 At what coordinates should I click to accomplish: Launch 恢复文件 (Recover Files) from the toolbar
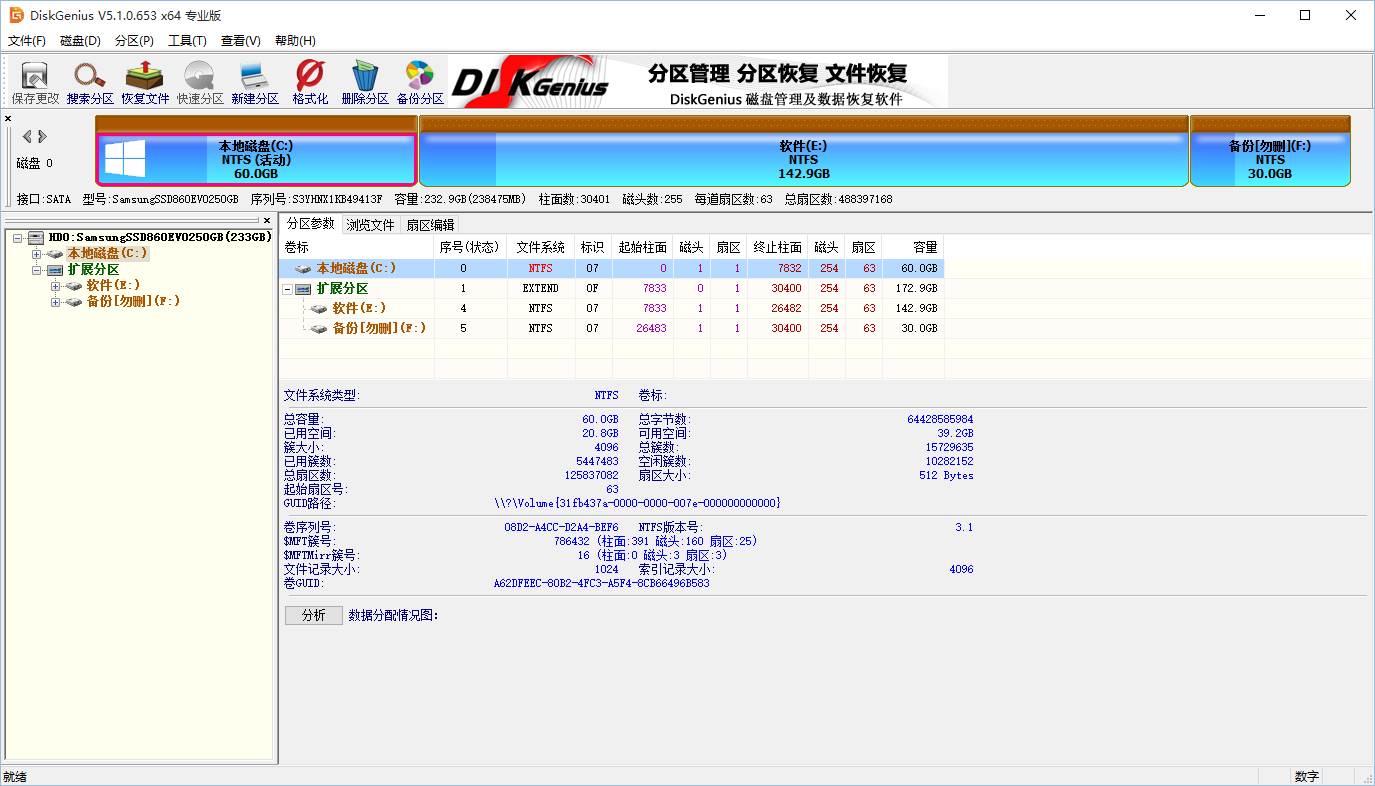point(145,81)
